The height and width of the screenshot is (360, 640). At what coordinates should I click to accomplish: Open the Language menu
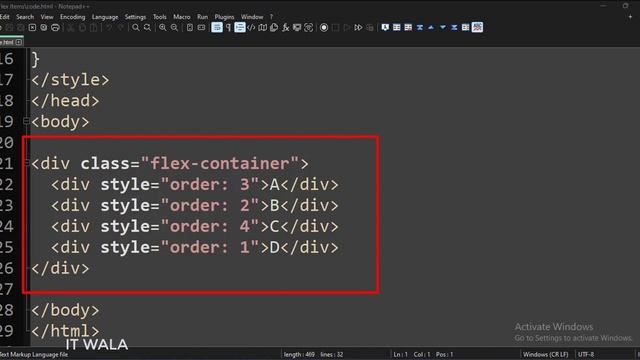(x=105, y=17)
